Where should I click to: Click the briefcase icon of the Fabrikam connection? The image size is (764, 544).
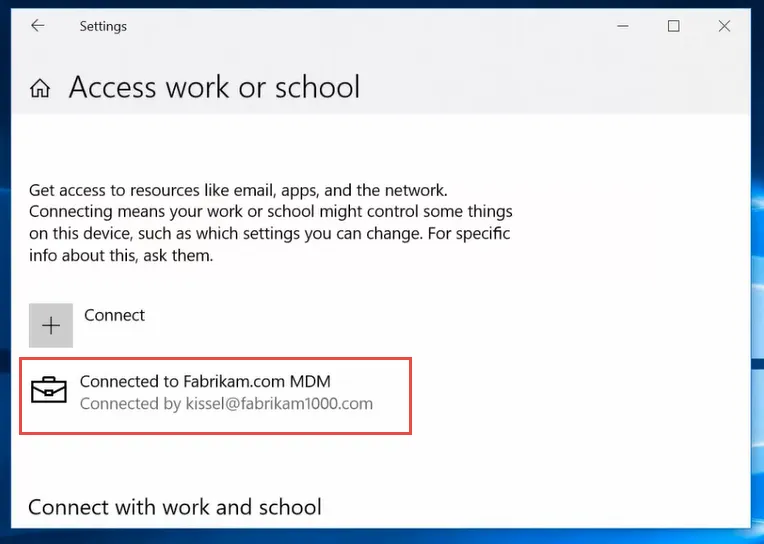point(49,391)
